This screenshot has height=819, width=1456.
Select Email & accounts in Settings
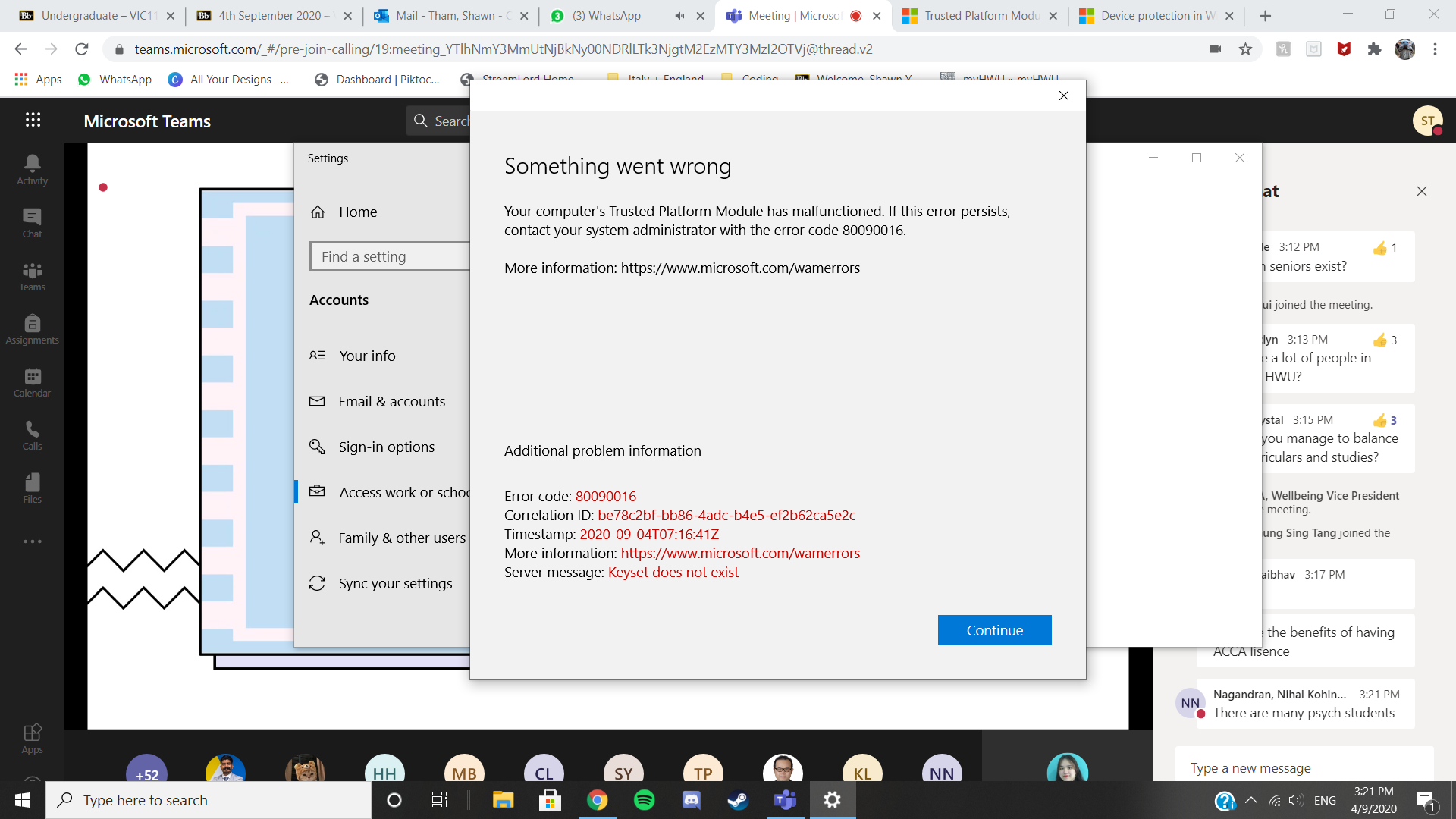(x=391, y=401)
